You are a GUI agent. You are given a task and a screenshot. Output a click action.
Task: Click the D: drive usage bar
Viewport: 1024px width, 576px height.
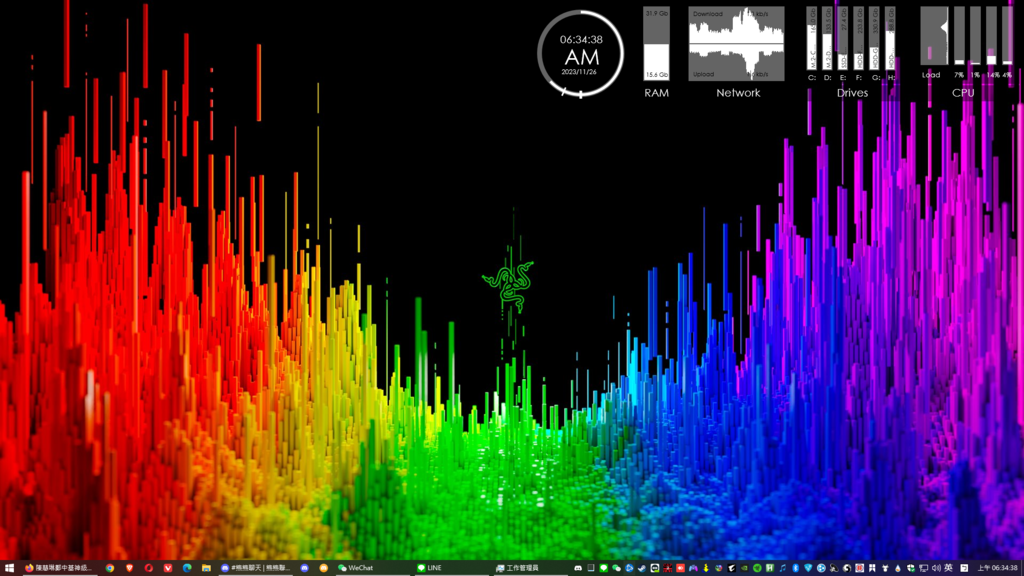coord(827,39)
